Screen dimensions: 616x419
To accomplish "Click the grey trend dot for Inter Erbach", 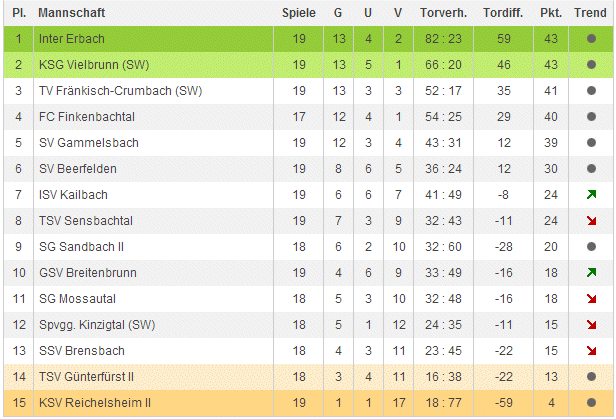I will 591,39.
